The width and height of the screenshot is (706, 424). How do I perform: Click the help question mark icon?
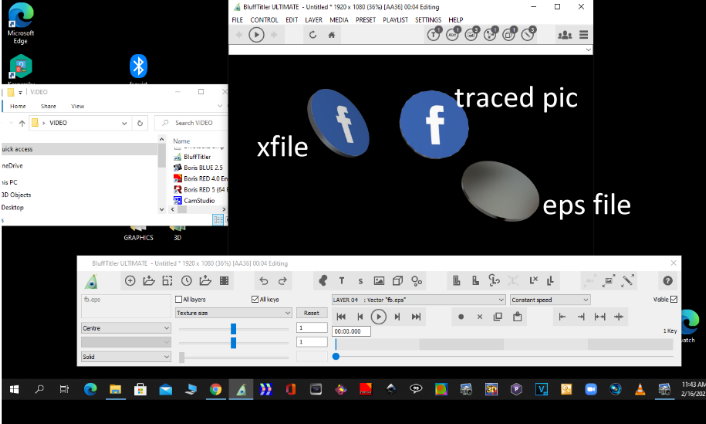coord(668,281)
